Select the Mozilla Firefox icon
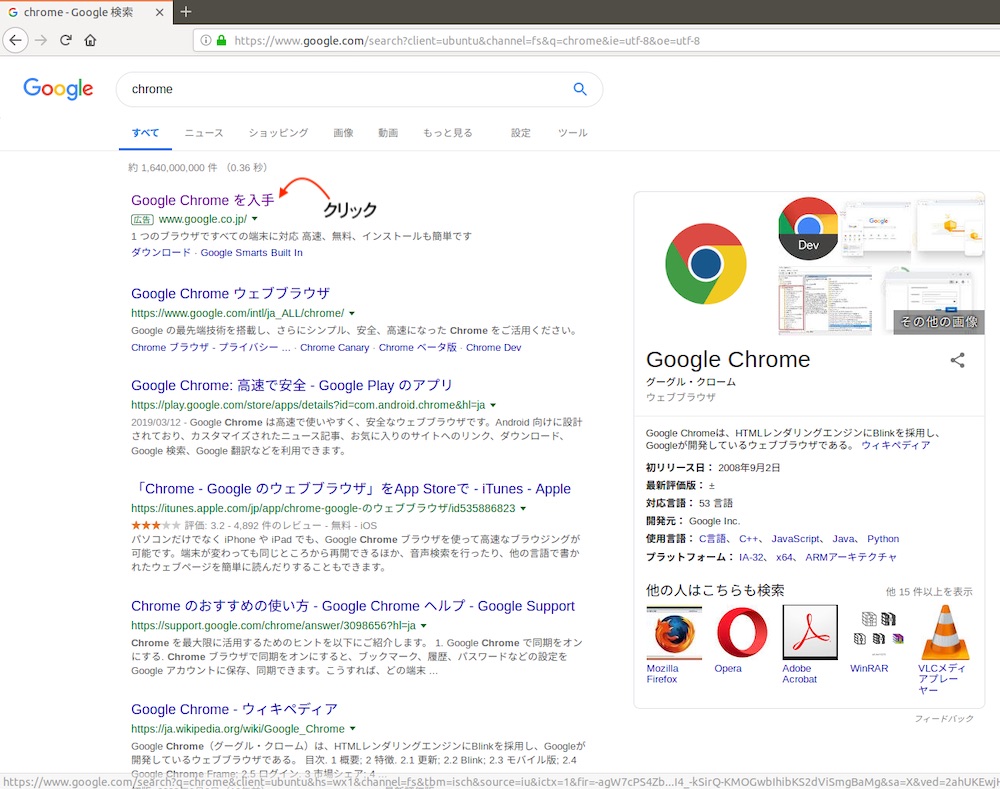Viewport: 1000px width, 789px height. [674, 633]
